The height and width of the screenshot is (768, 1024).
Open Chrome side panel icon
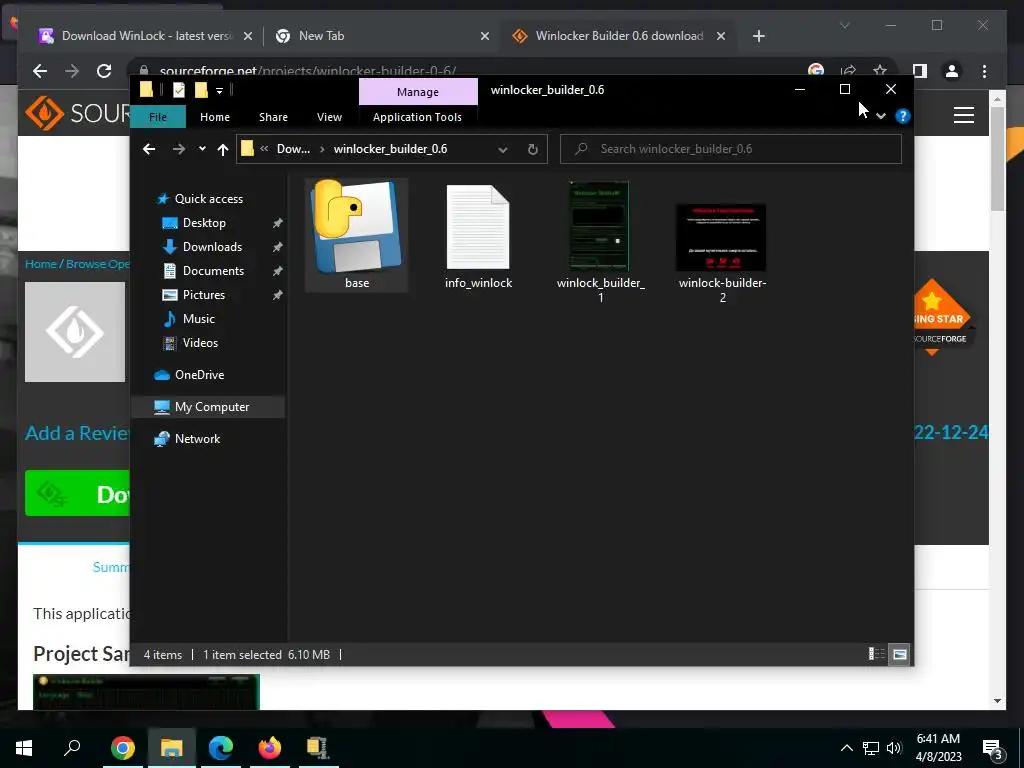920,71
